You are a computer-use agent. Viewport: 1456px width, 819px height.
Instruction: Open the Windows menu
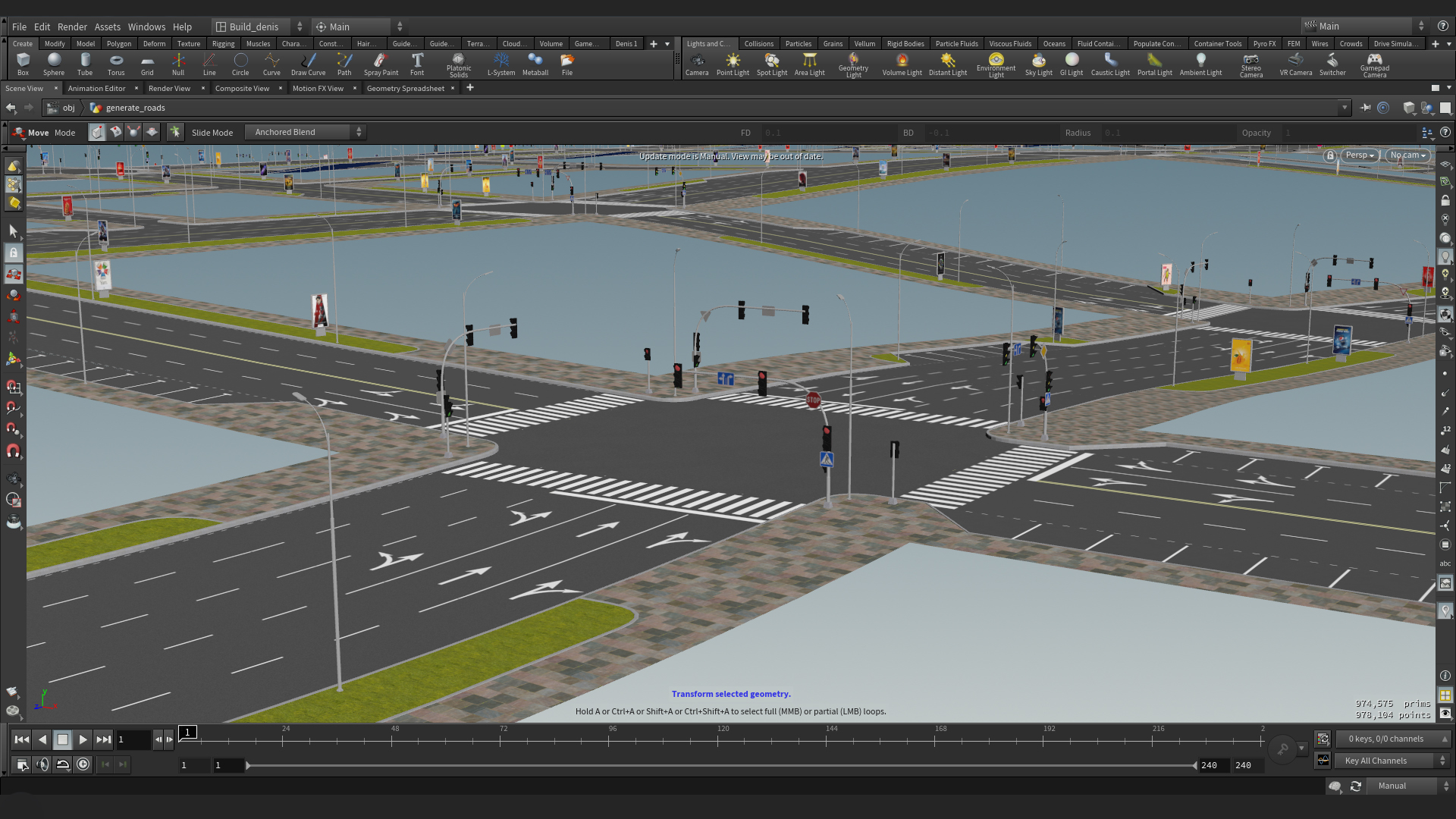tap(146, 27)
